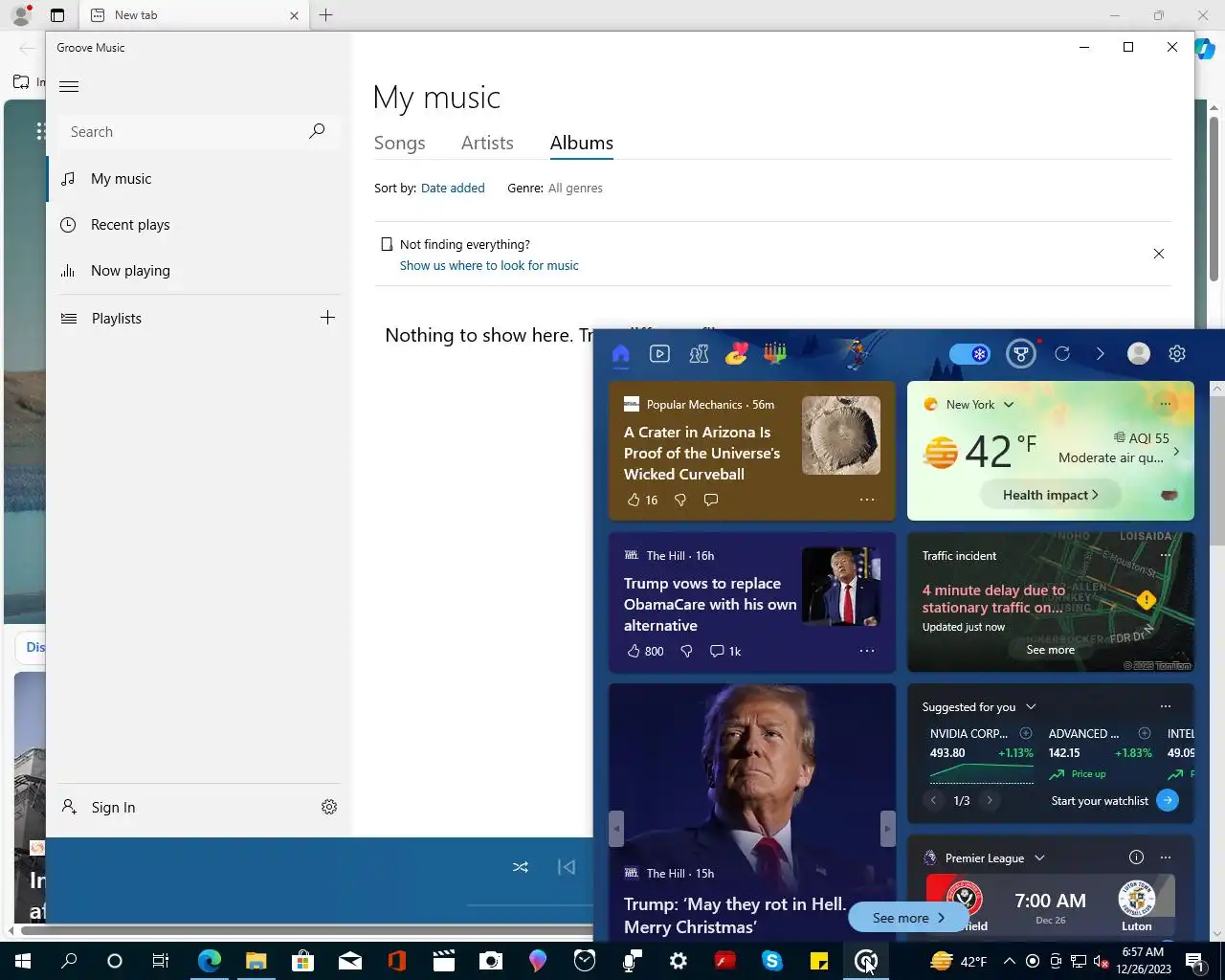The height and width of the screenshot is (980, 1225).
Task: Switch to the Songs tab
Action: (x=399, y=143)
